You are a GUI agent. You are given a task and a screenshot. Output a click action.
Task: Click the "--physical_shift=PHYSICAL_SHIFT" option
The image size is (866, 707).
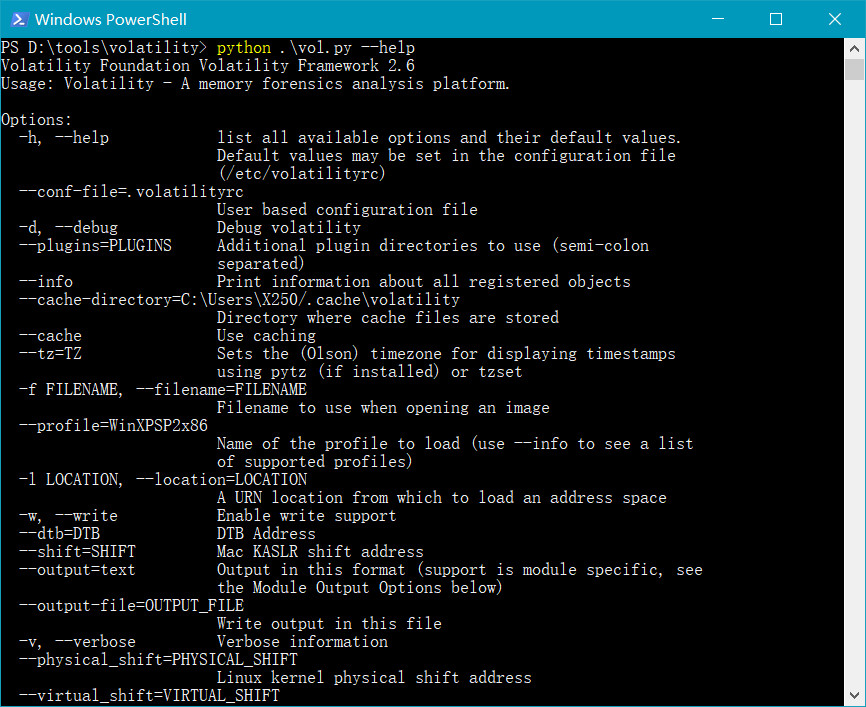[158, 659]
